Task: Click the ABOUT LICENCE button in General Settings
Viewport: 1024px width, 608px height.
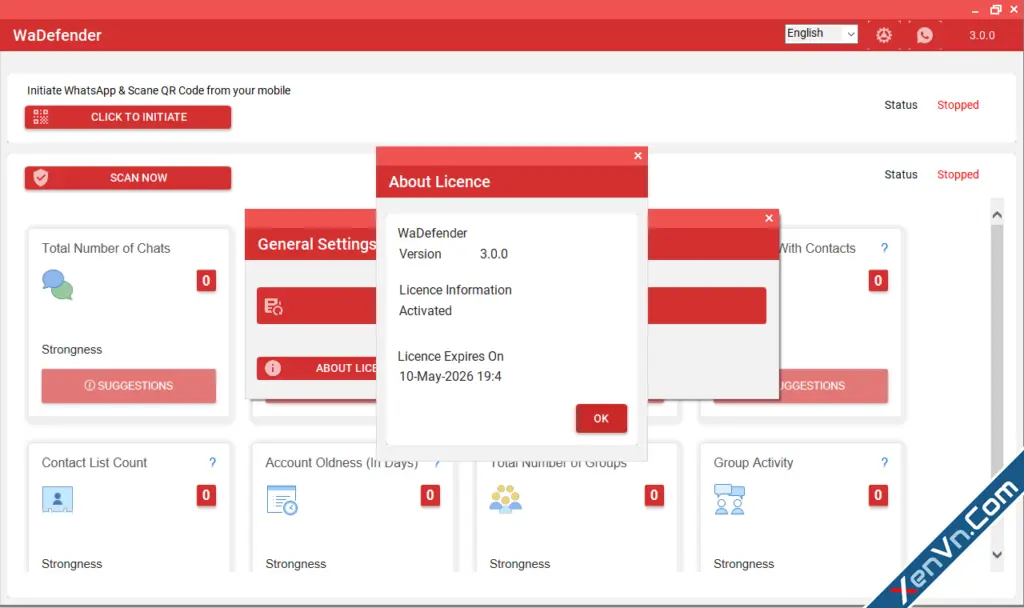Action: pos(317,368)
